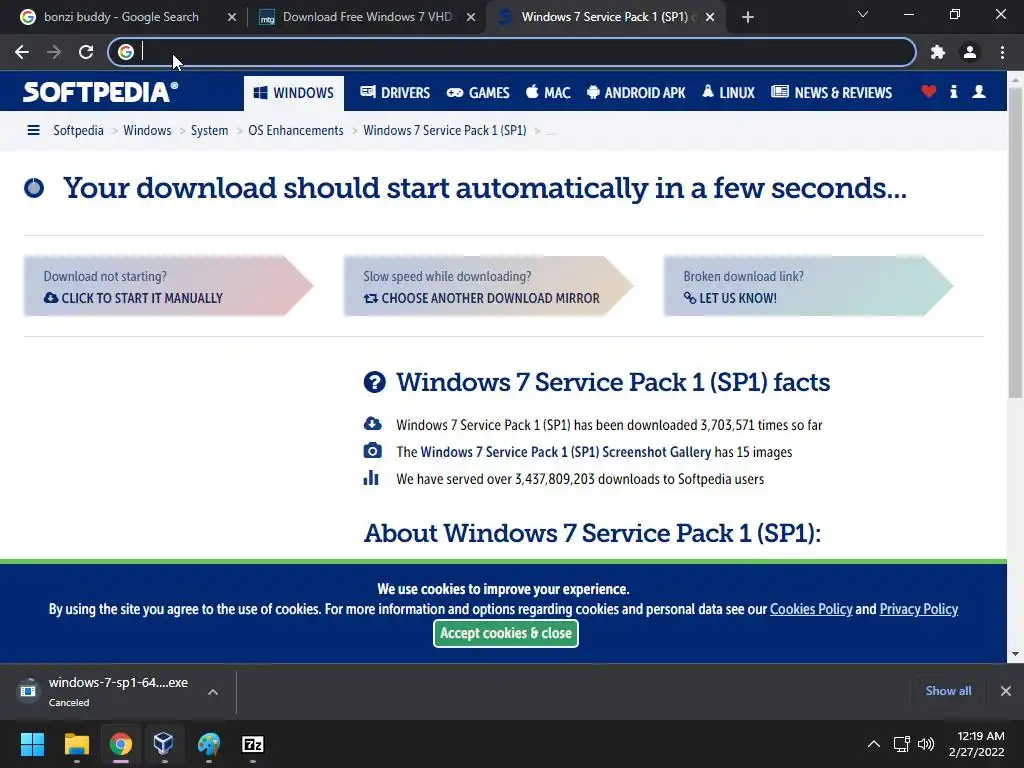Open Chrome's three-dot menu
Screen dimensions: 1024x768
point(1002,52)
